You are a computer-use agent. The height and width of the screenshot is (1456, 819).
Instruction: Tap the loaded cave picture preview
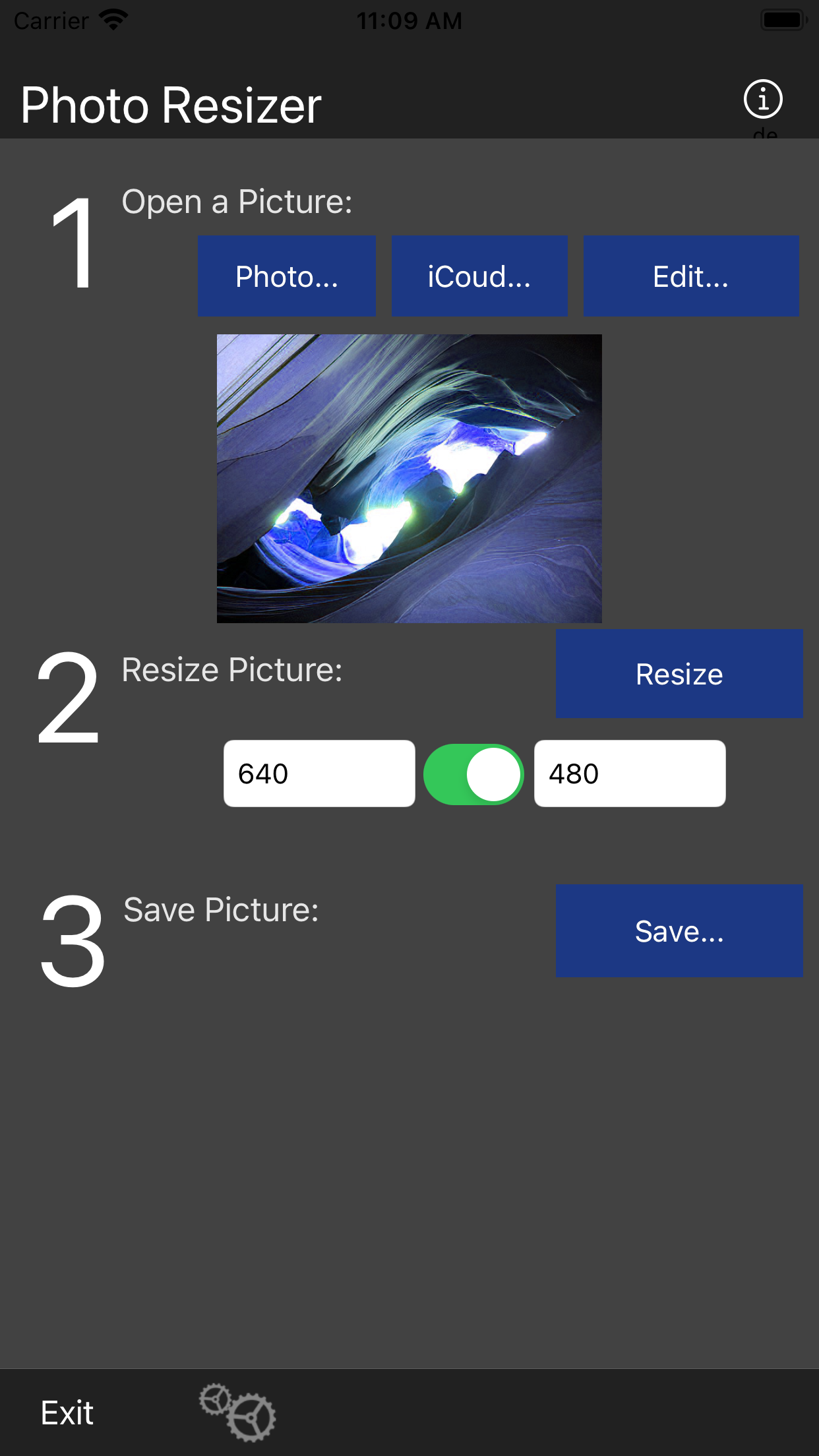[x=409, y=479]
